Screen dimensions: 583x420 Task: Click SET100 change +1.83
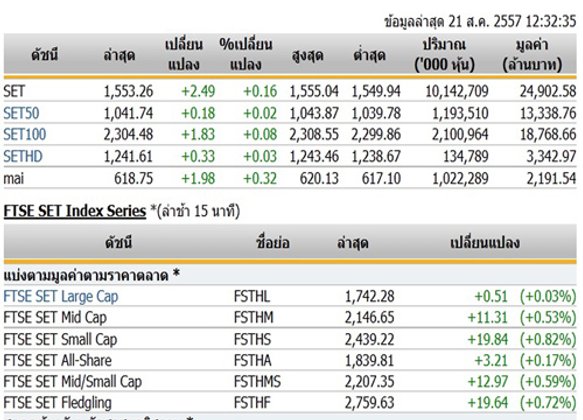pos(198,135)
